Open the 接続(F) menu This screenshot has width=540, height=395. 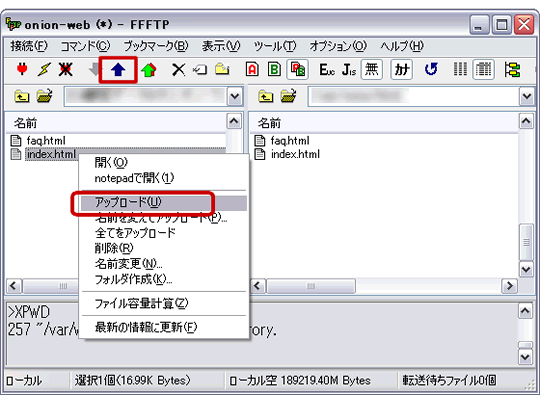click(29, 46)
